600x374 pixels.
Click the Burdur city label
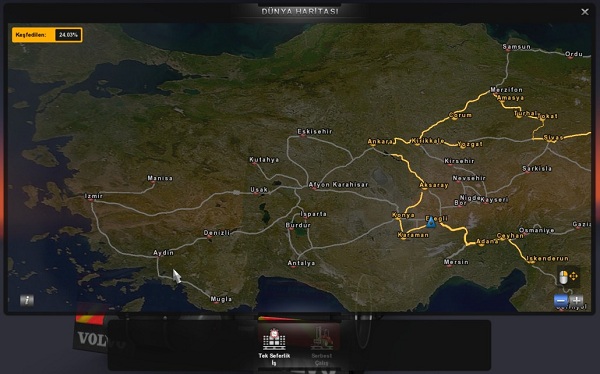[x=298, y=225]
